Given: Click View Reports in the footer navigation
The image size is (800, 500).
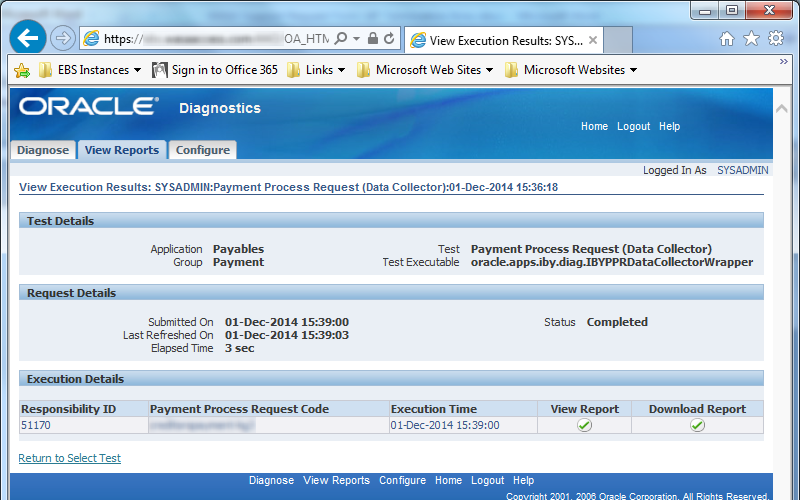Looking at the screenshot, I should coord(336,481).
